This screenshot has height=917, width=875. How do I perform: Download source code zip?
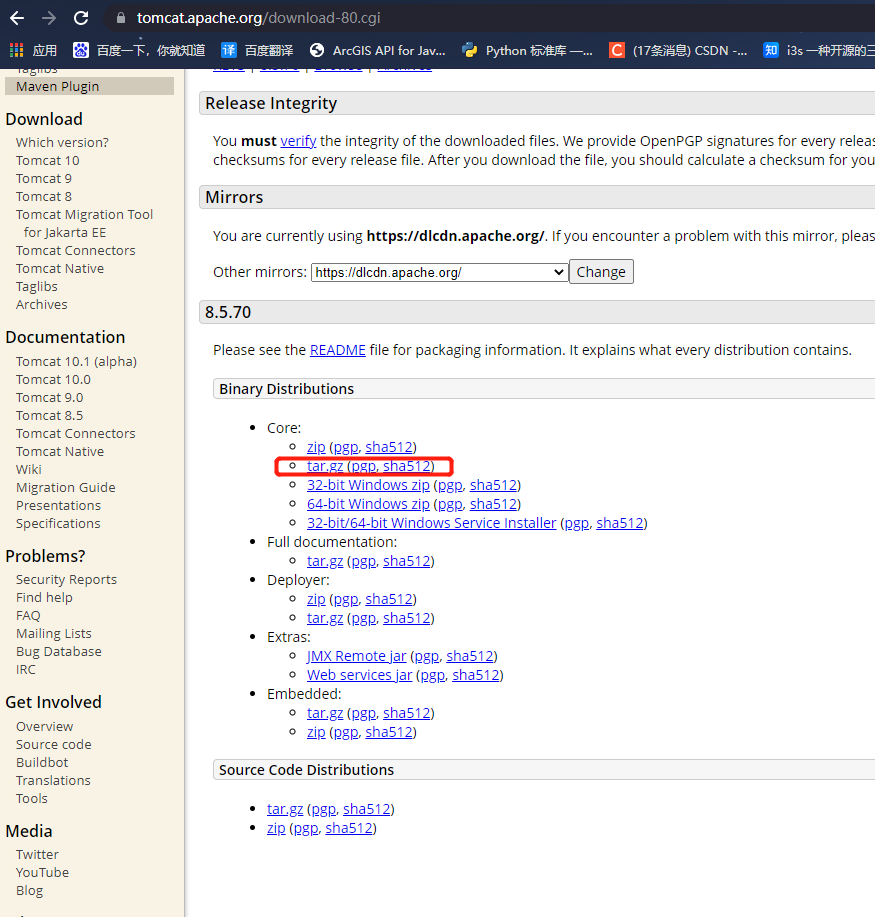click(277, 828)
